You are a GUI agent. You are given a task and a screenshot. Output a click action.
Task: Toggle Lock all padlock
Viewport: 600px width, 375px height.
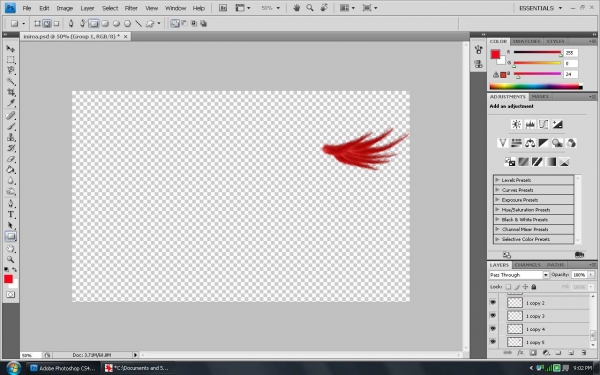pyautogui.click(x=534, y=287)
